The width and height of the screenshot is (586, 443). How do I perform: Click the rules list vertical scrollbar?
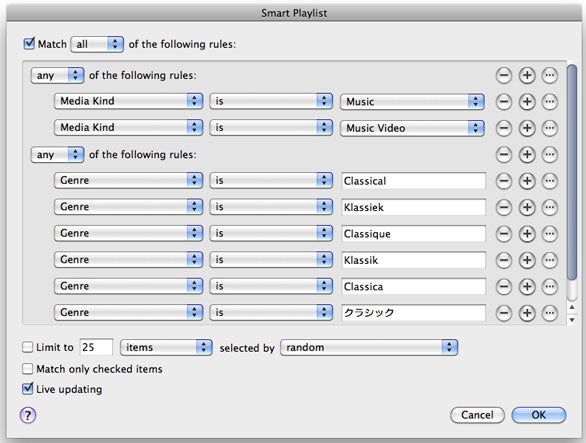tap(571, 172)
